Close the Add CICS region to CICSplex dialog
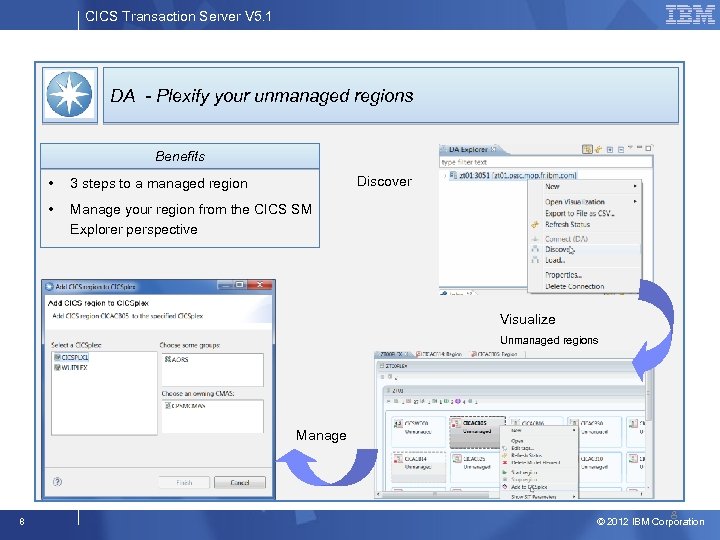 pyautogui.click(x=260, y=285)
